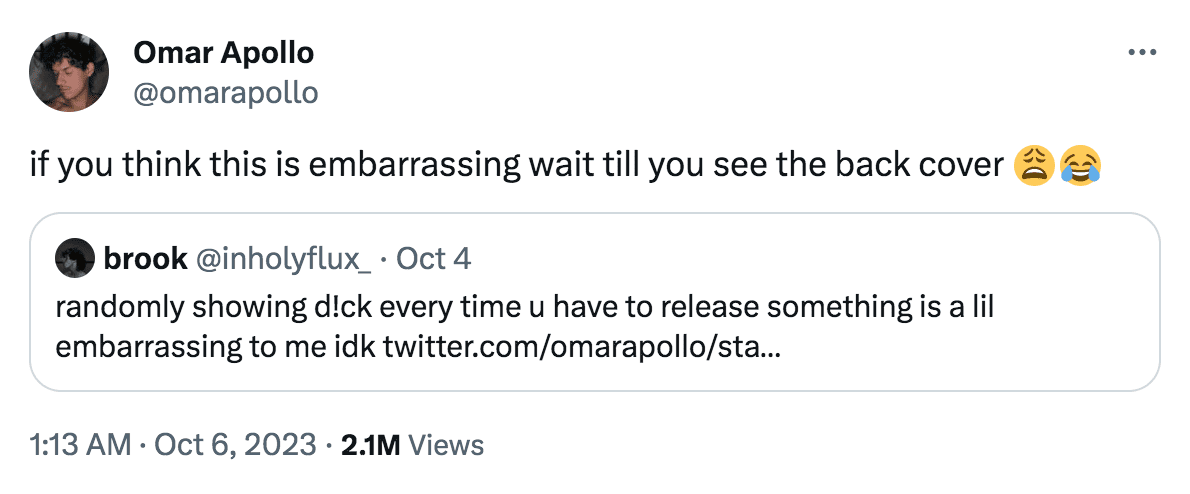
Task: Click the Oct 4 date of quoted tweet
Action: pos(433,259)
